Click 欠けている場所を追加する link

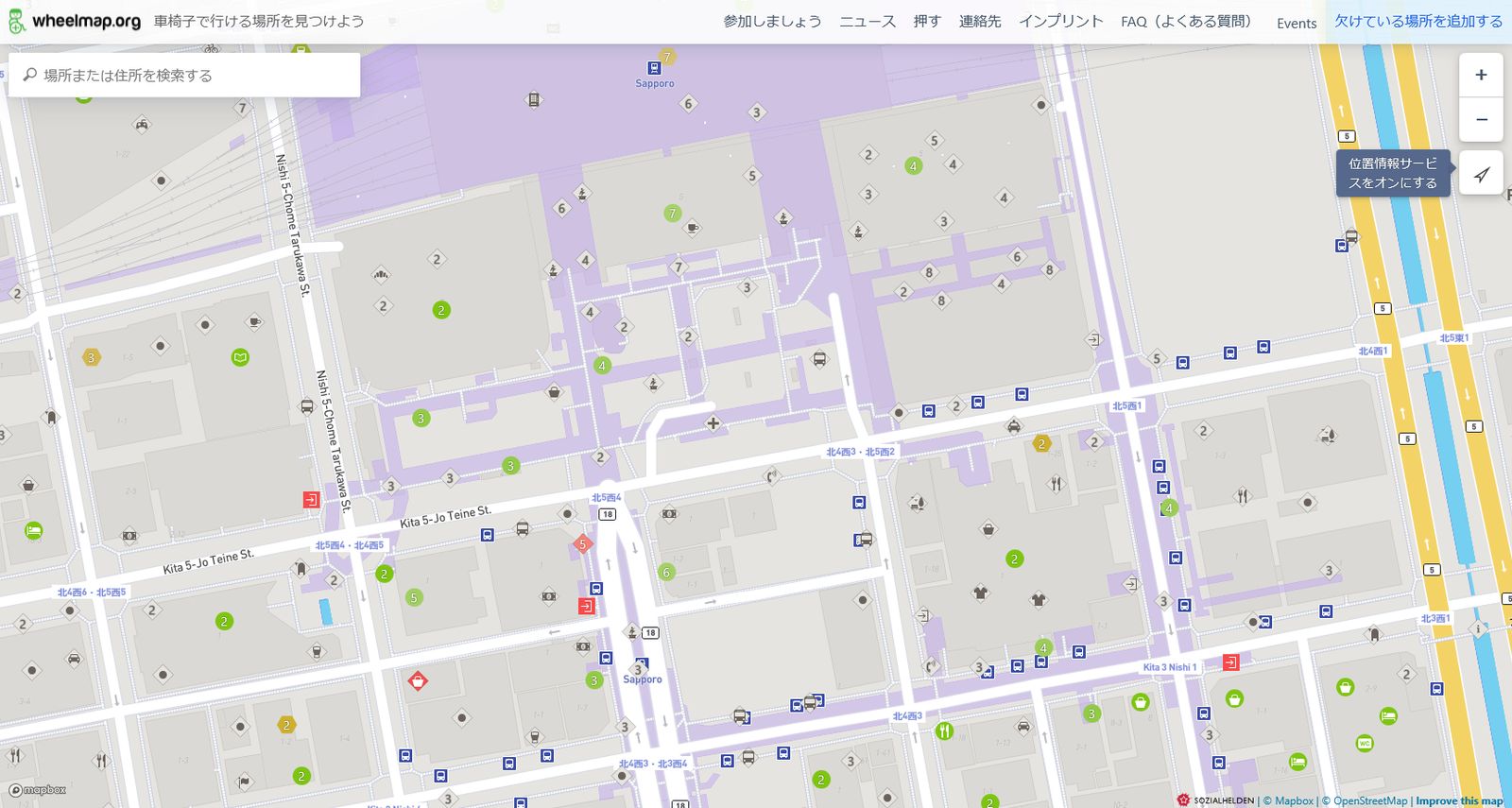(1418, 21)
